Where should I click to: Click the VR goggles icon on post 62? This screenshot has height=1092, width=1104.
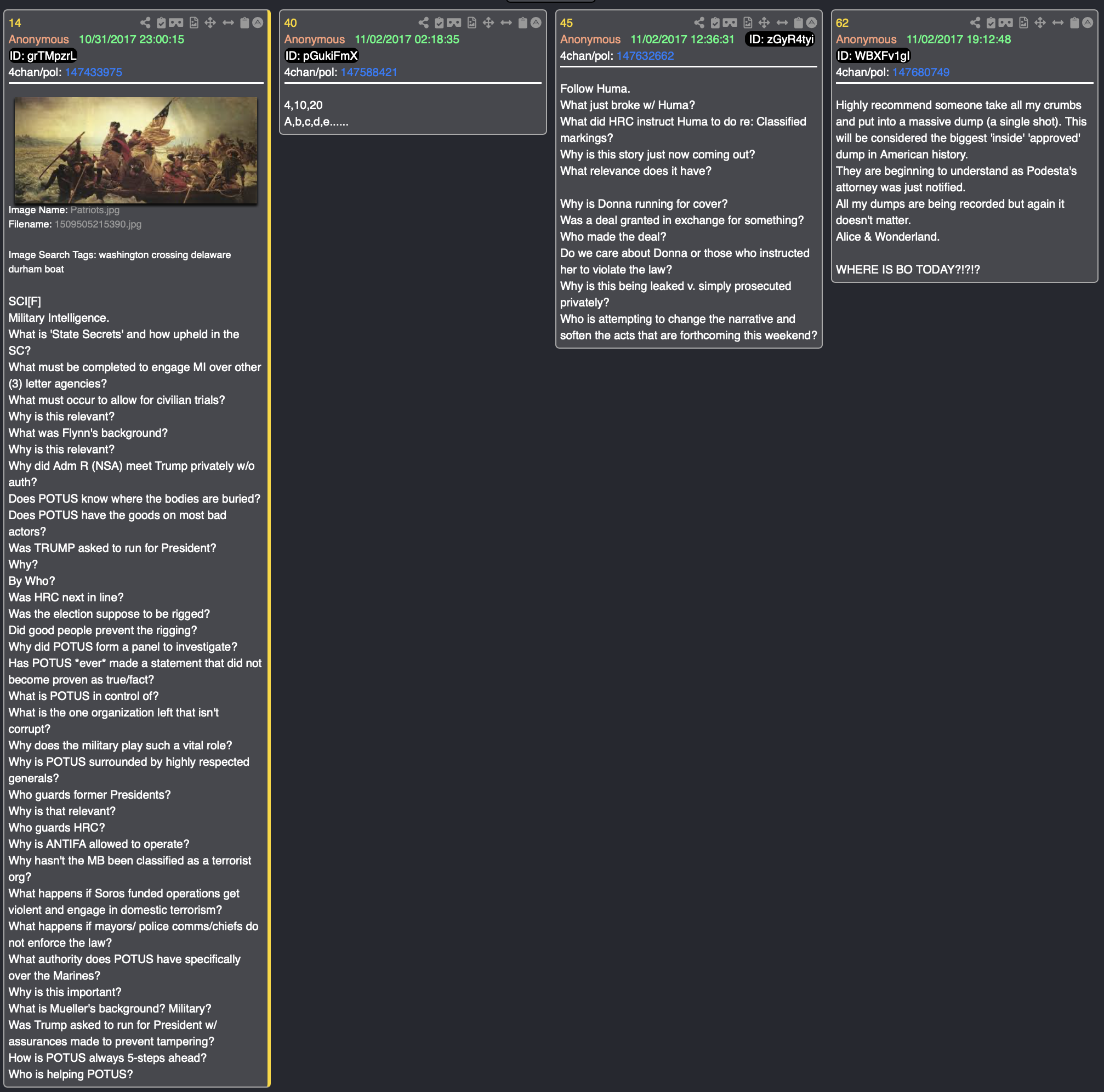1006,23
